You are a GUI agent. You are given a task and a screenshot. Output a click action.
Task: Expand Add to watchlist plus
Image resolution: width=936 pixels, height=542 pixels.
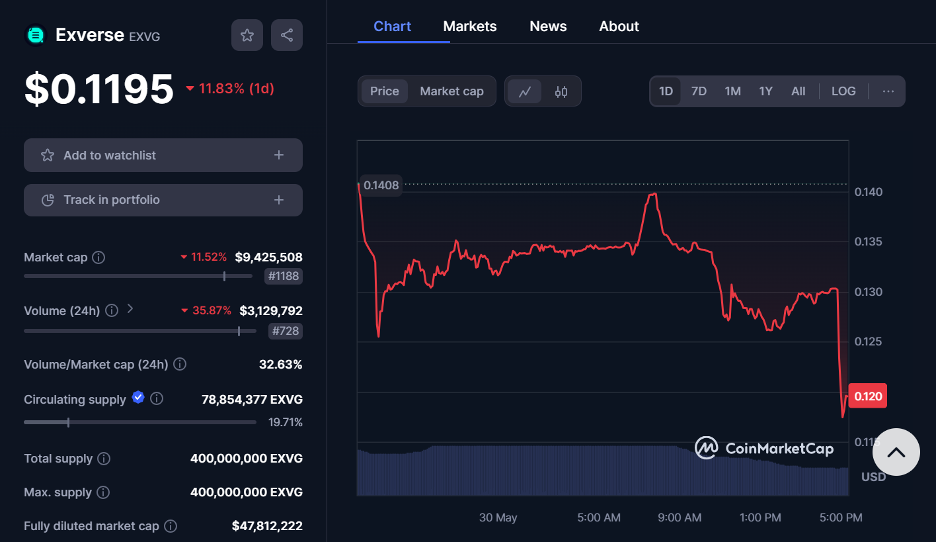point(279,155)
